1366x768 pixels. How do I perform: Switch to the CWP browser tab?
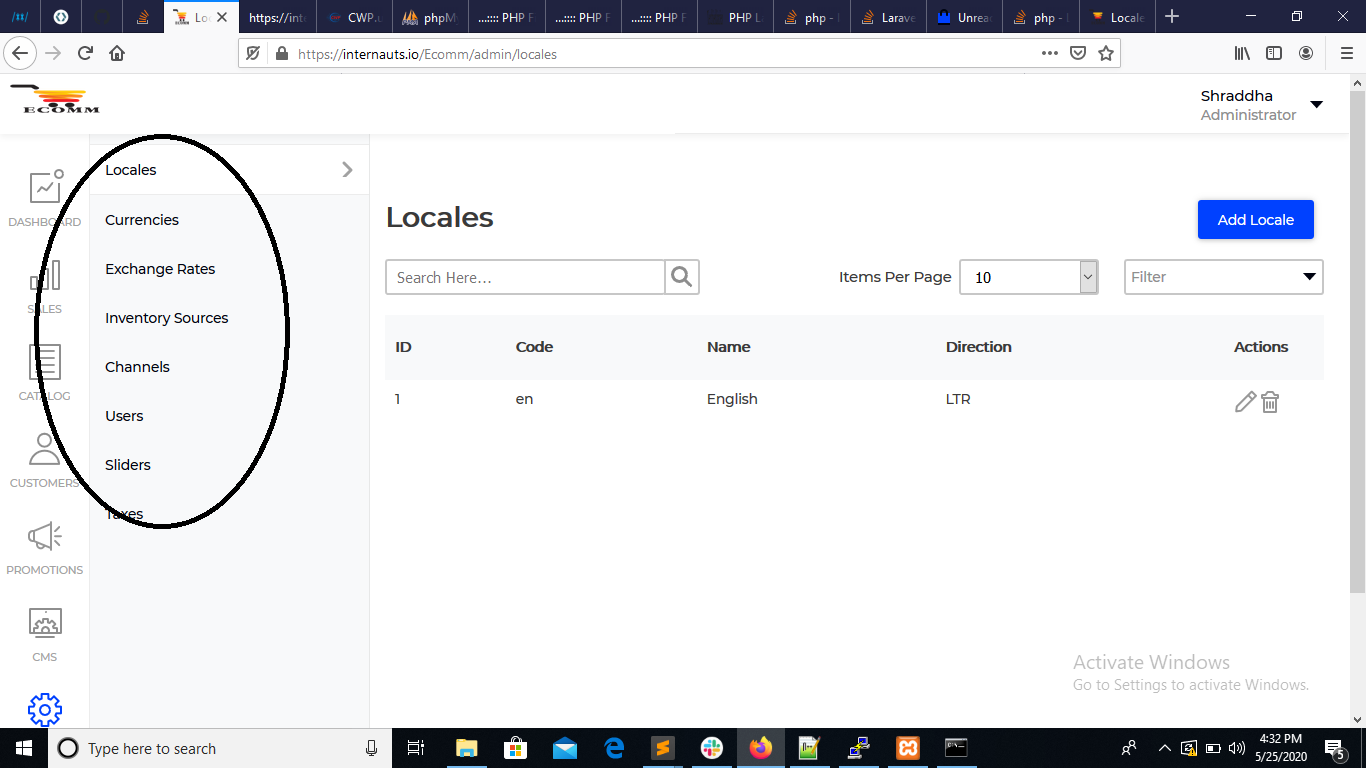tap(354, 17)
